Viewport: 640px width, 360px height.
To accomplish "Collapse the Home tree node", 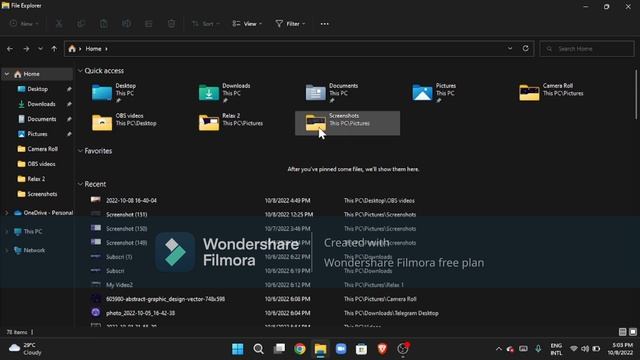I will [7, 74].
